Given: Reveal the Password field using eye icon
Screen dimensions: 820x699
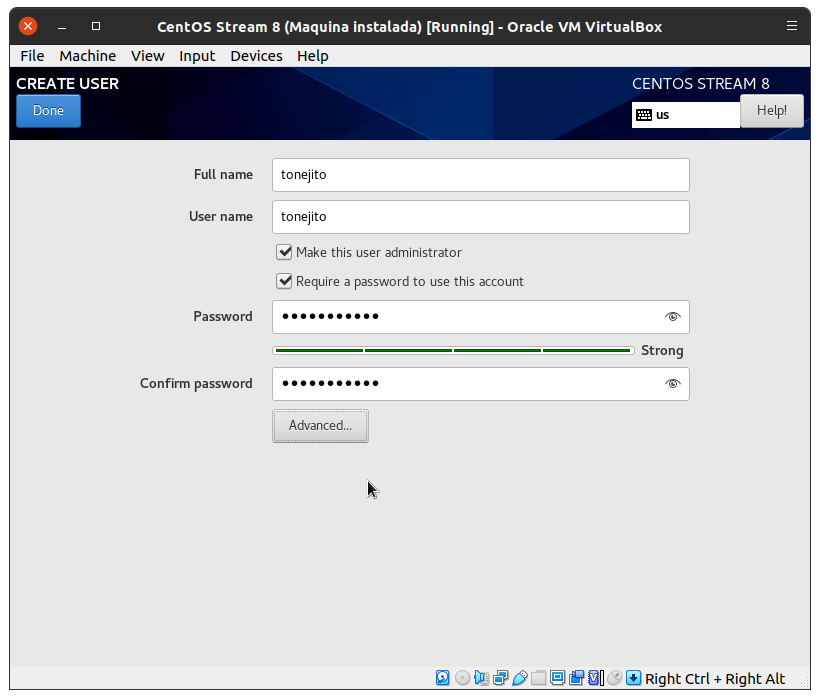Looking at the screenshot, I should 672,317.
